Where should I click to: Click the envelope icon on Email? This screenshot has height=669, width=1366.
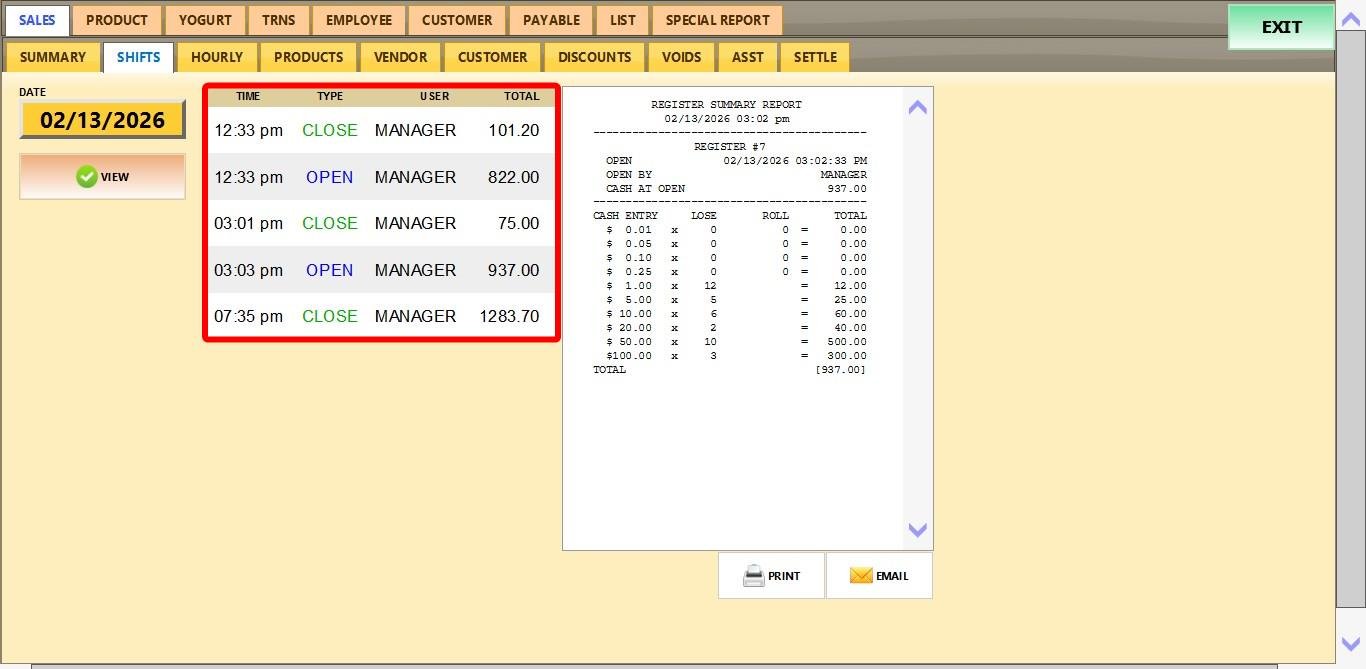861,576
